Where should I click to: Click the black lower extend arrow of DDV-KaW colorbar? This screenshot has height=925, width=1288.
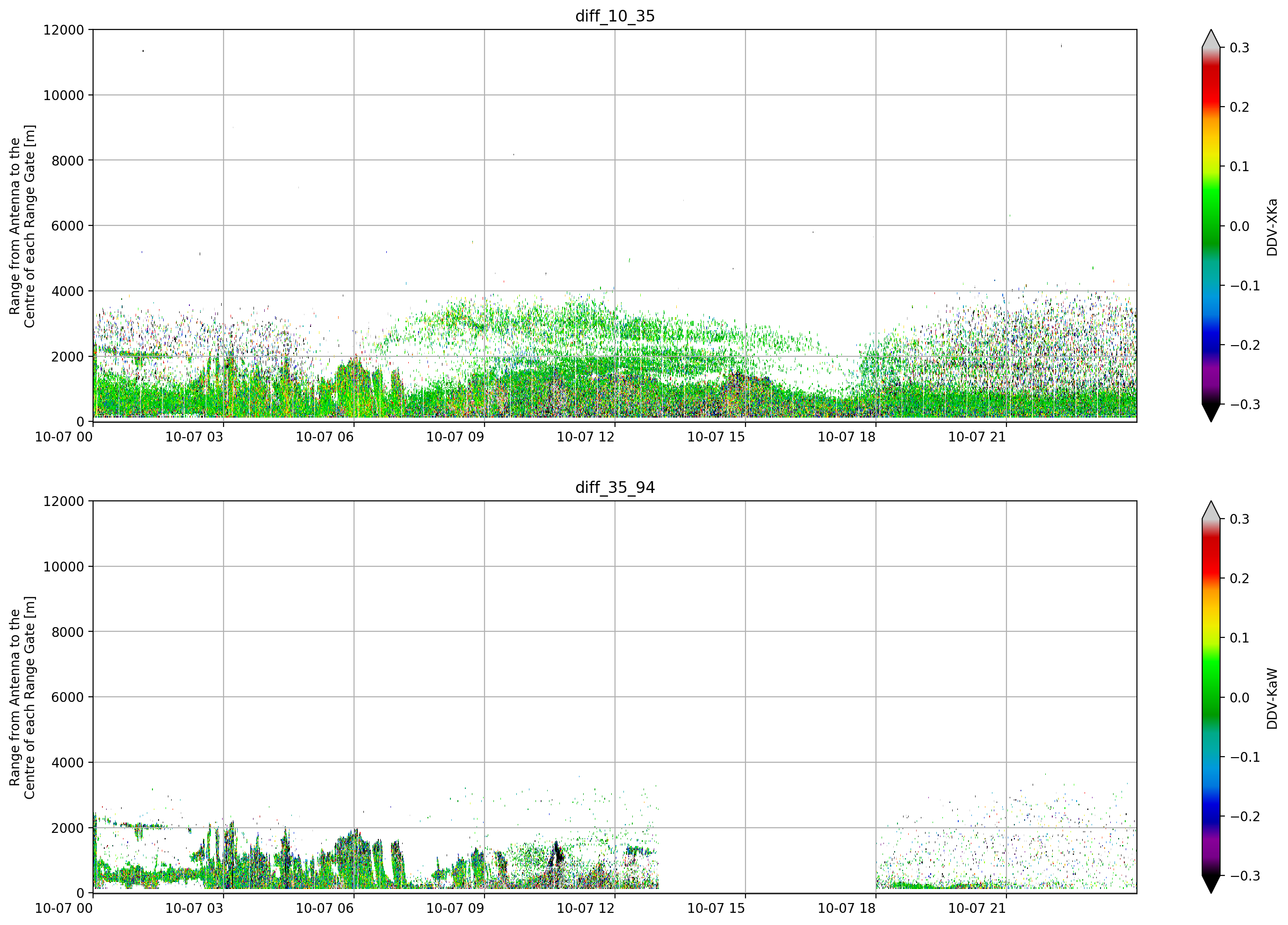[1211, 884]
